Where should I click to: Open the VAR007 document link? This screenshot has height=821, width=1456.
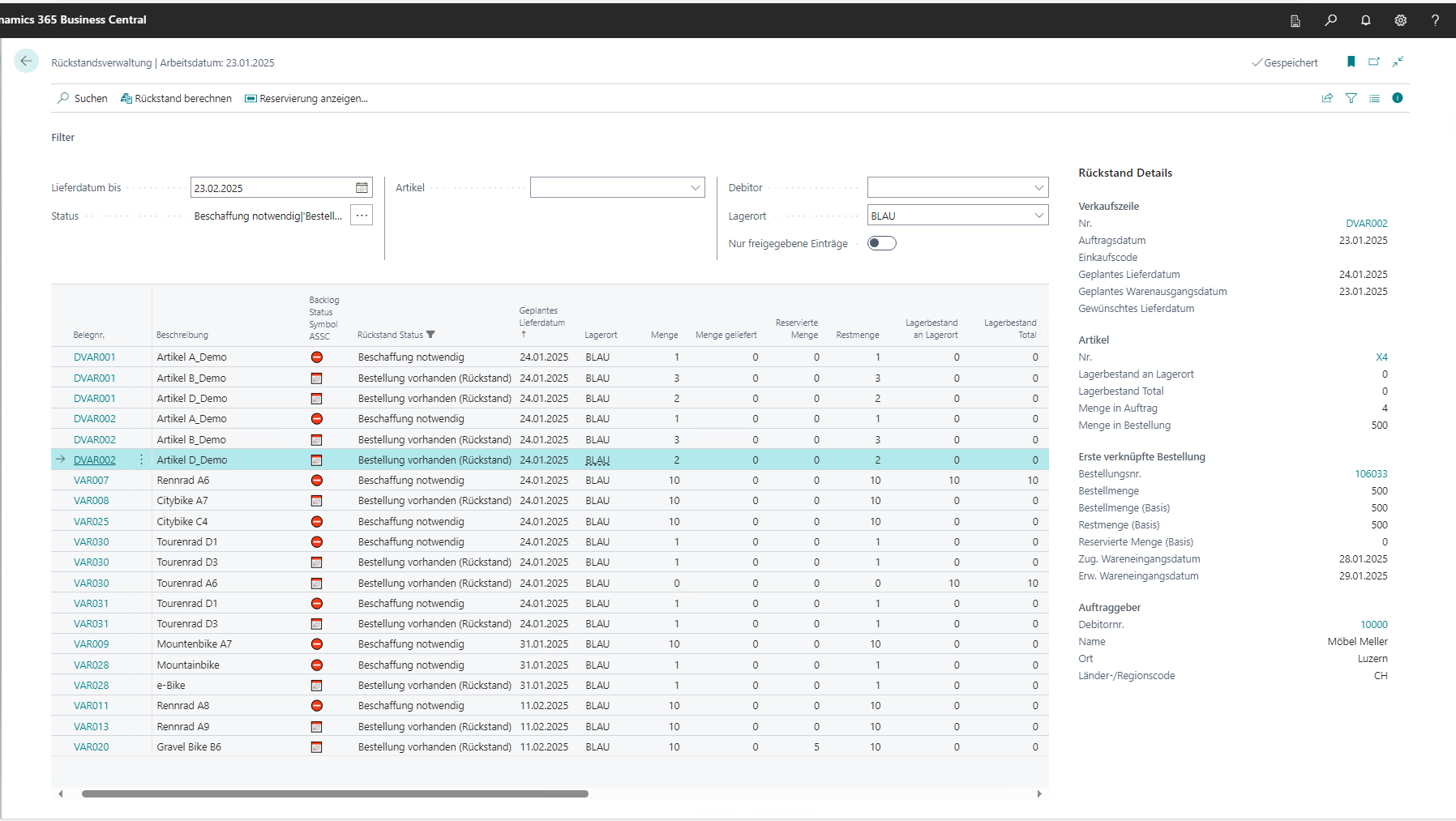[x=91, y=481]
